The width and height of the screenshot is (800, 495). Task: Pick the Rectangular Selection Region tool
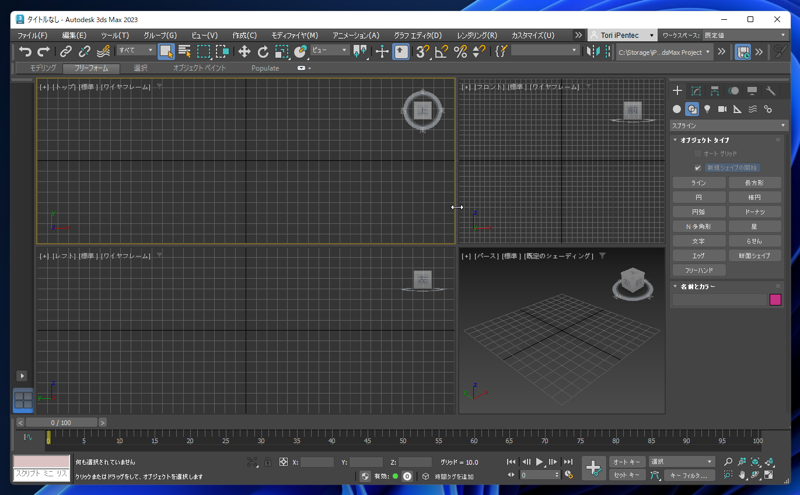[x=204, y=52]
